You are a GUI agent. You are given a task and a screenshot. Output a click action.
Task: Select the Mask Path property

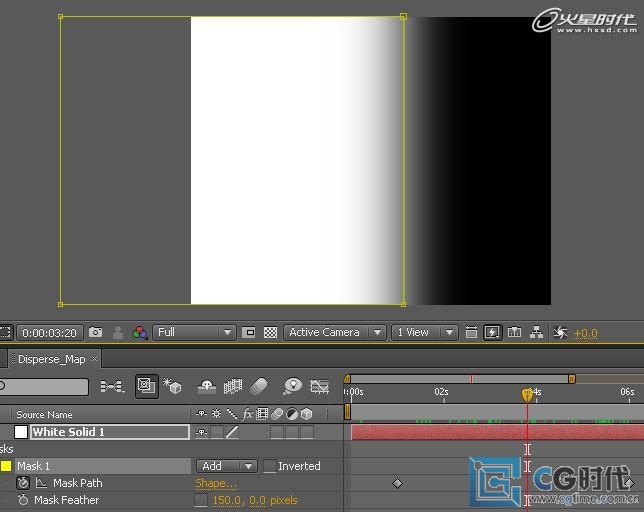[78, 483]
